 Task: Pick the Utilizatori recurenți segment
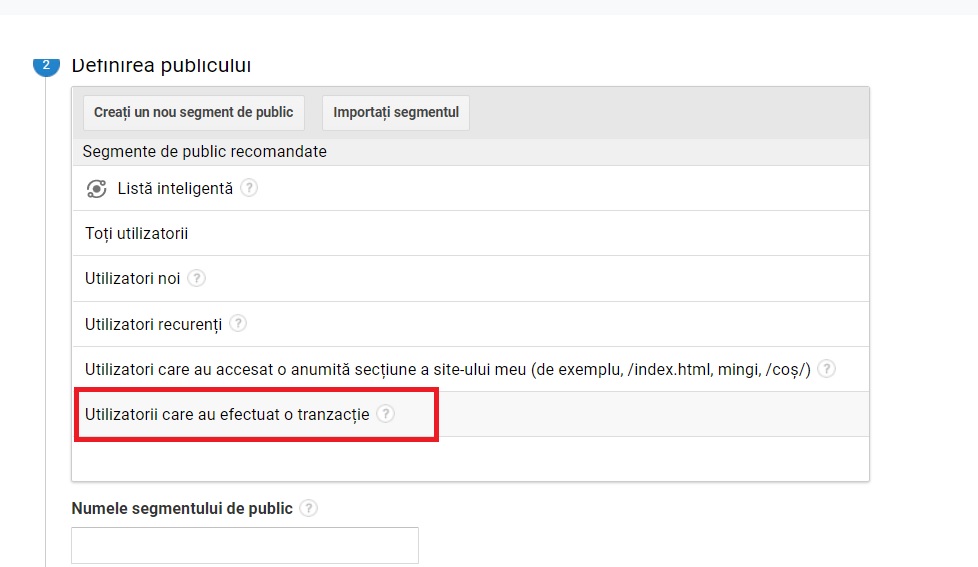coord(471,324)
